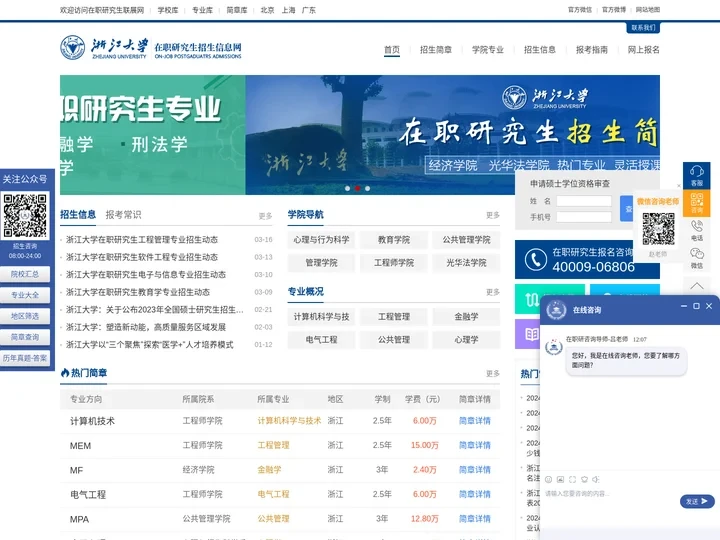The height and width of the screenshot is (540, 720).
Task: Open 更多 beside 学院导航
Action: tap(493, 215)
